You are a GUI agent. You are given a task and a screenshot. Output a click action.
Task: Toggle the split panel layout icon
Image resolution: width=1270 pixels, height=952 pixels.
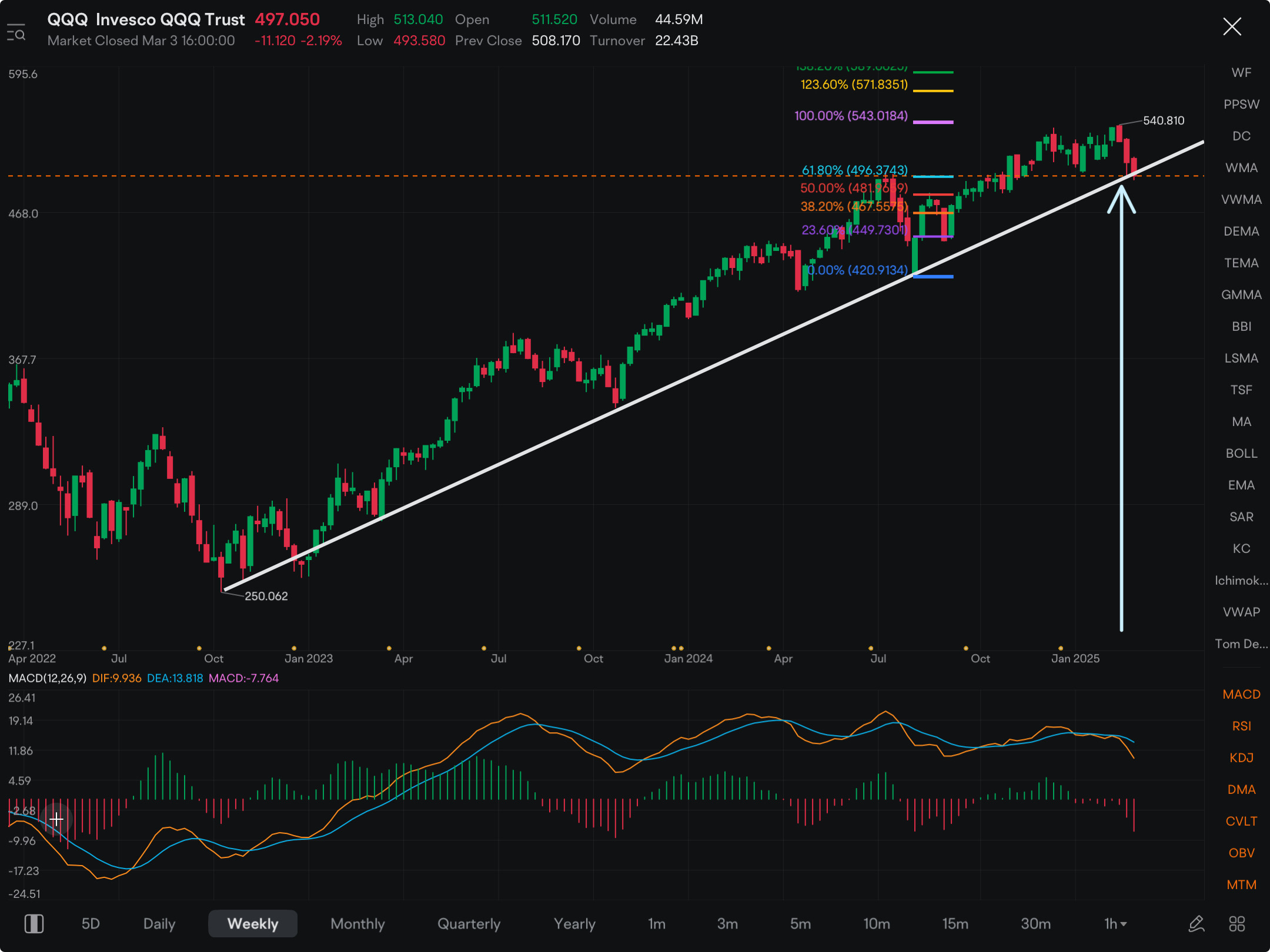tap(34, 924)
